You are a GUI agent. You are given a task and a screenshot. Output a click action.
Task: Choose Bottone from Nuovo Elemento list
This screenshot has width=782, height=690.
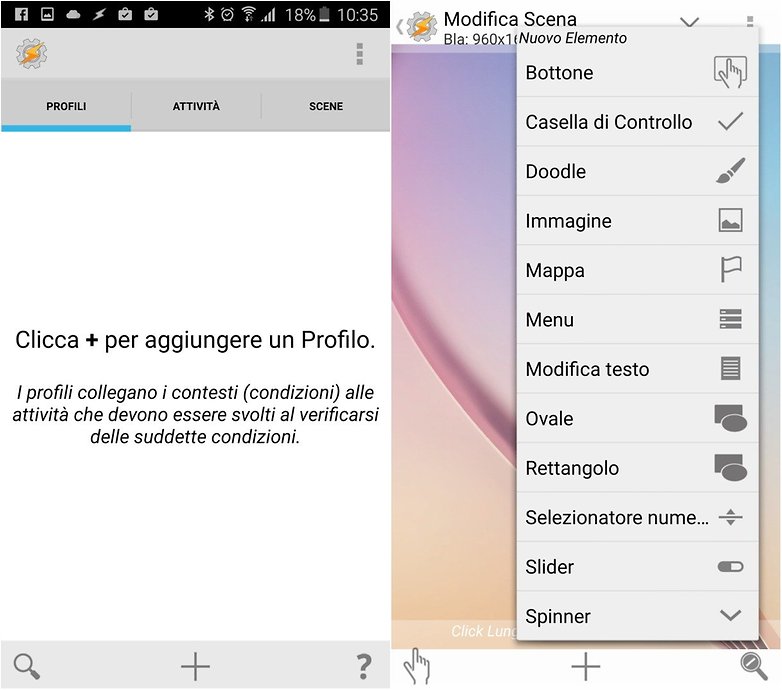[x=637, y=73]
